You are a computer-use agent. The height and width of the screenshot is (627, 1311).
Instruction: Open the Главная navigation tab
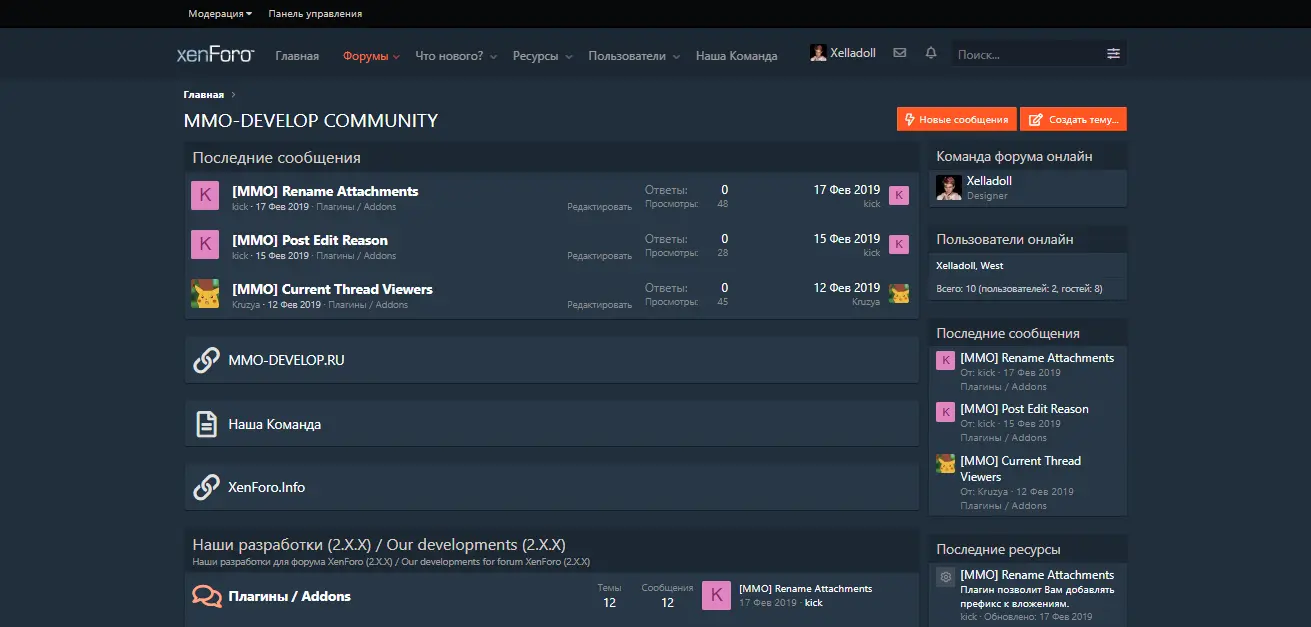[x=297, y=56]
